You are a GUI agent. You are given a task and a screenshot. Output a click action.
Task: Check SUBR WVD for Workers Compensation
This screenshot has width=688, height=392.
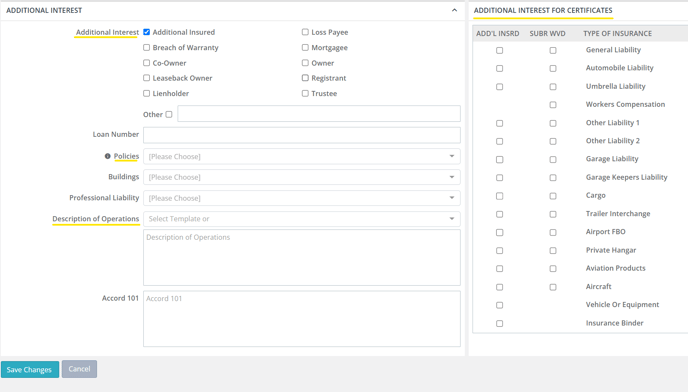click(x=553, y=105)
